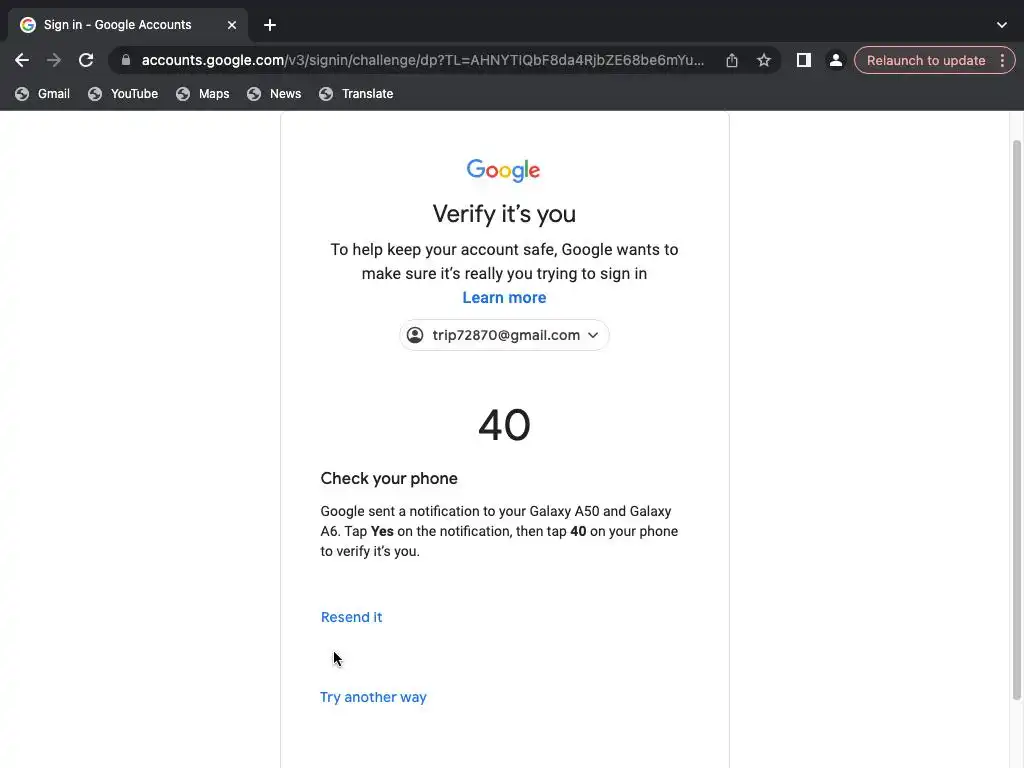
Task: Close the Sign in tab
Action: tap(232, 25)
